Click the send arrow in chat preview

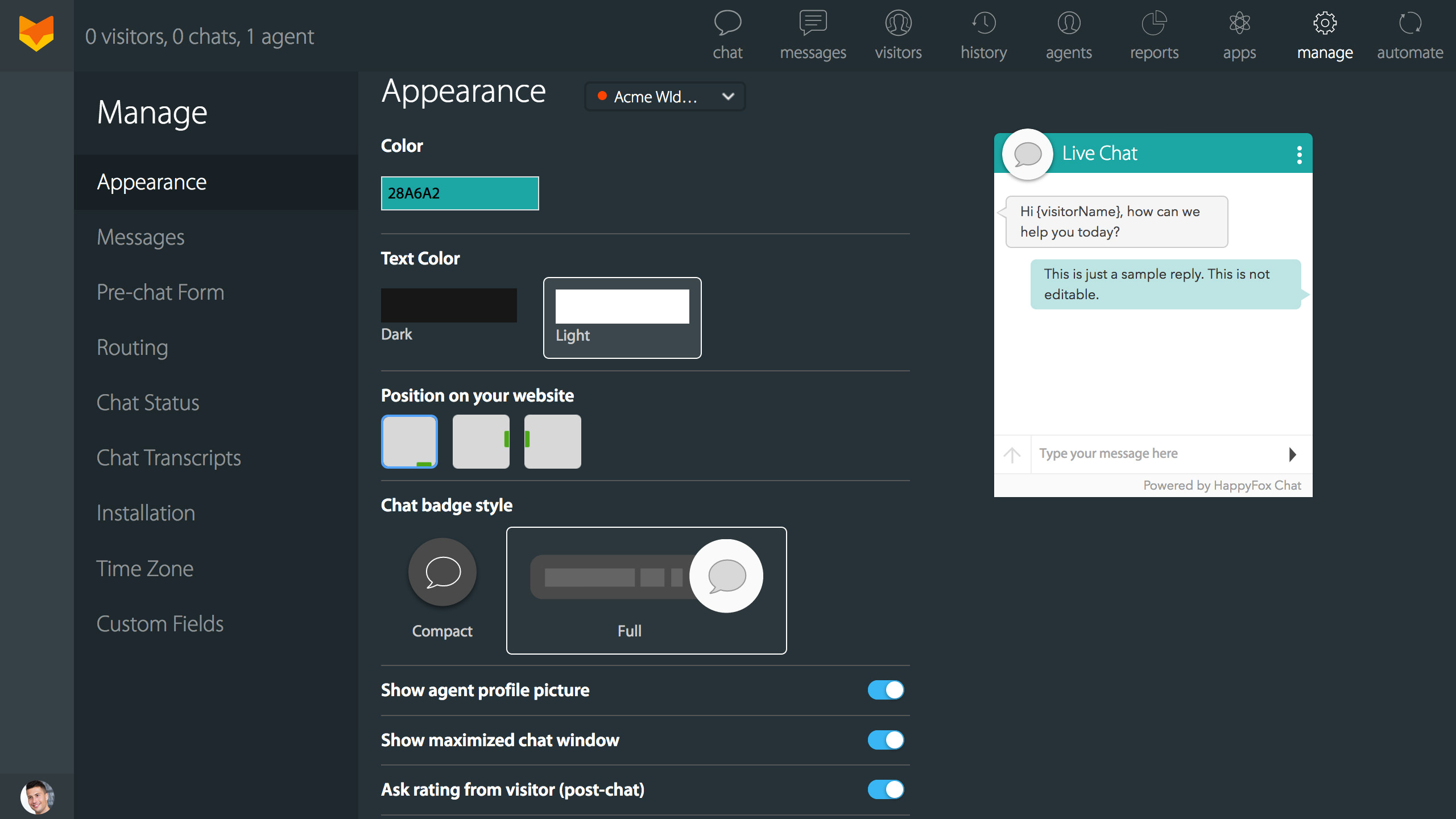click(1292, 454)
